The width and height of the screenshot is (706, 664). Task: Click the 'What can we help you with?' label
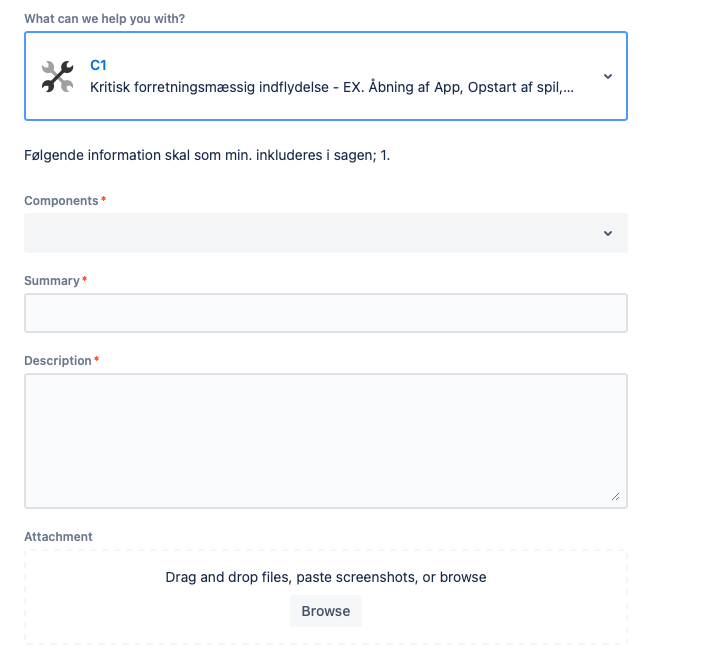(x=104, y=19)
